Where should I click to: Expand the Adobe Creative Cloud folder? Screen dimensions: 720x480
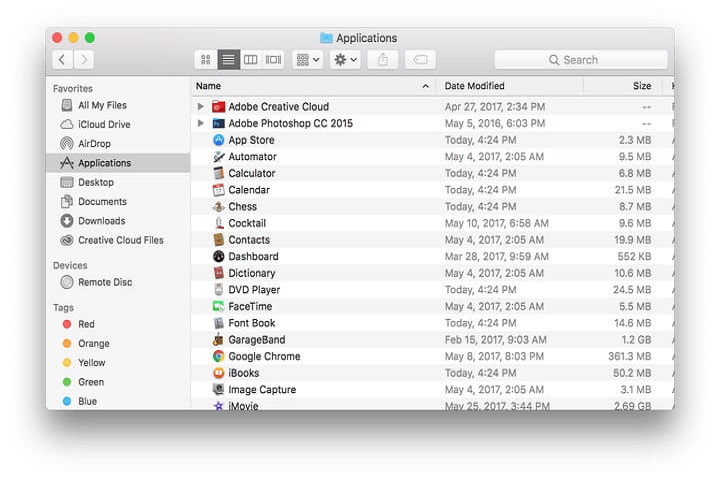point(201,107)
